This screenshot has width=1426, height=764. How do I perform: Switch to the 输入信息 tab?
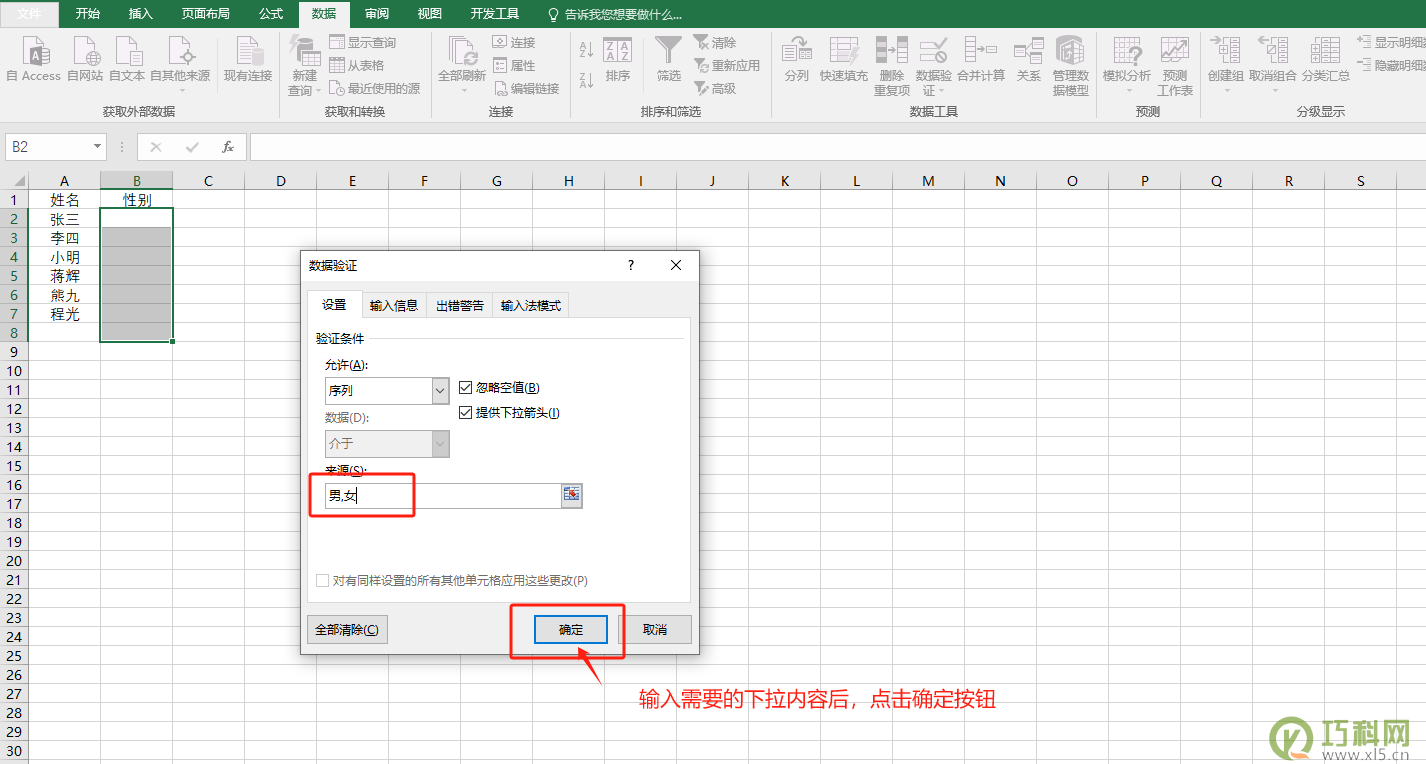coord(394,305)
